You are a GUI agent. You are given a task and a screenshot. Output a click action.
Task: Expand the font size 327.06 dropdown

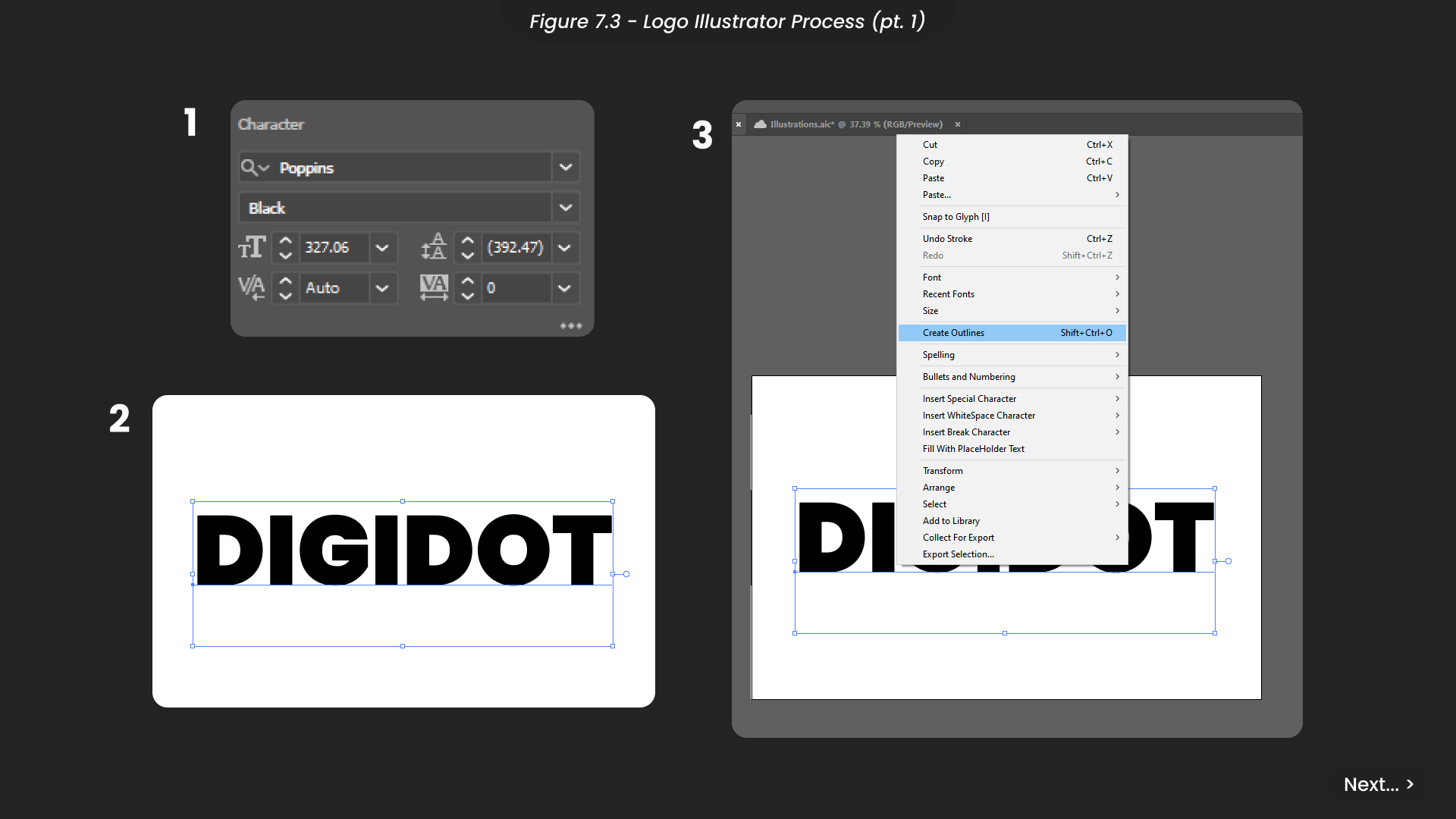pos(382,247)
